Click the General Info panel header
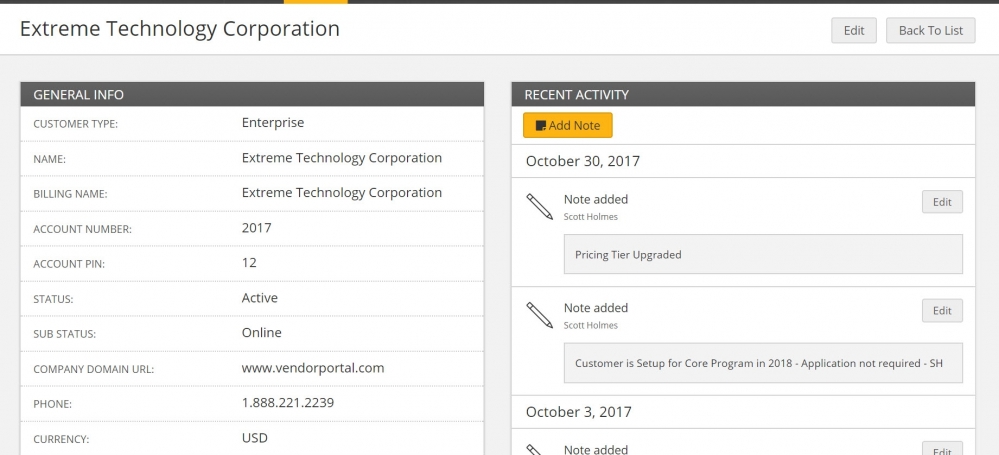The image size is (999, 455). point(252,94)
